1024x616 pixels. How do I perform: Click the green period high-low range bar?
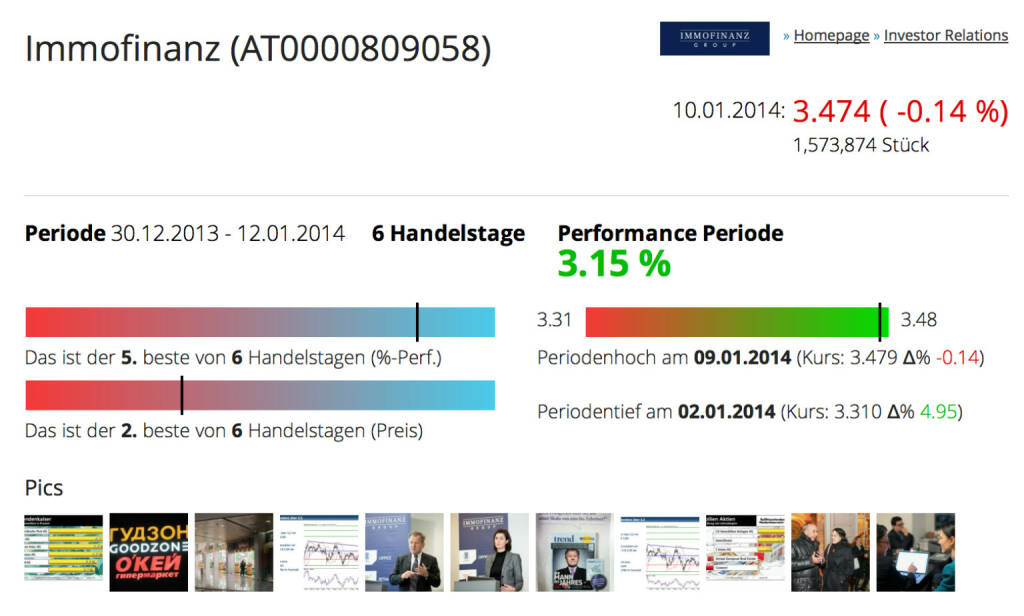coord(735,322)
